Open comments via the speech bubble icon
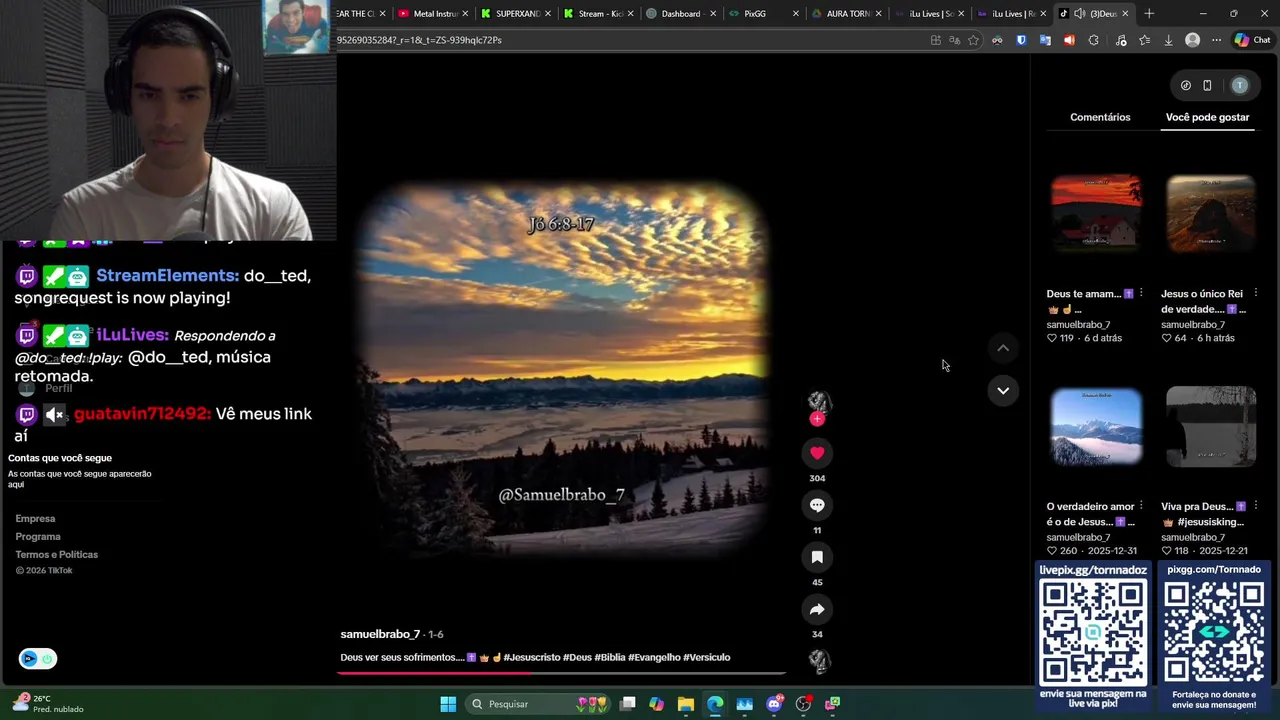 click(x=817, y=505)
